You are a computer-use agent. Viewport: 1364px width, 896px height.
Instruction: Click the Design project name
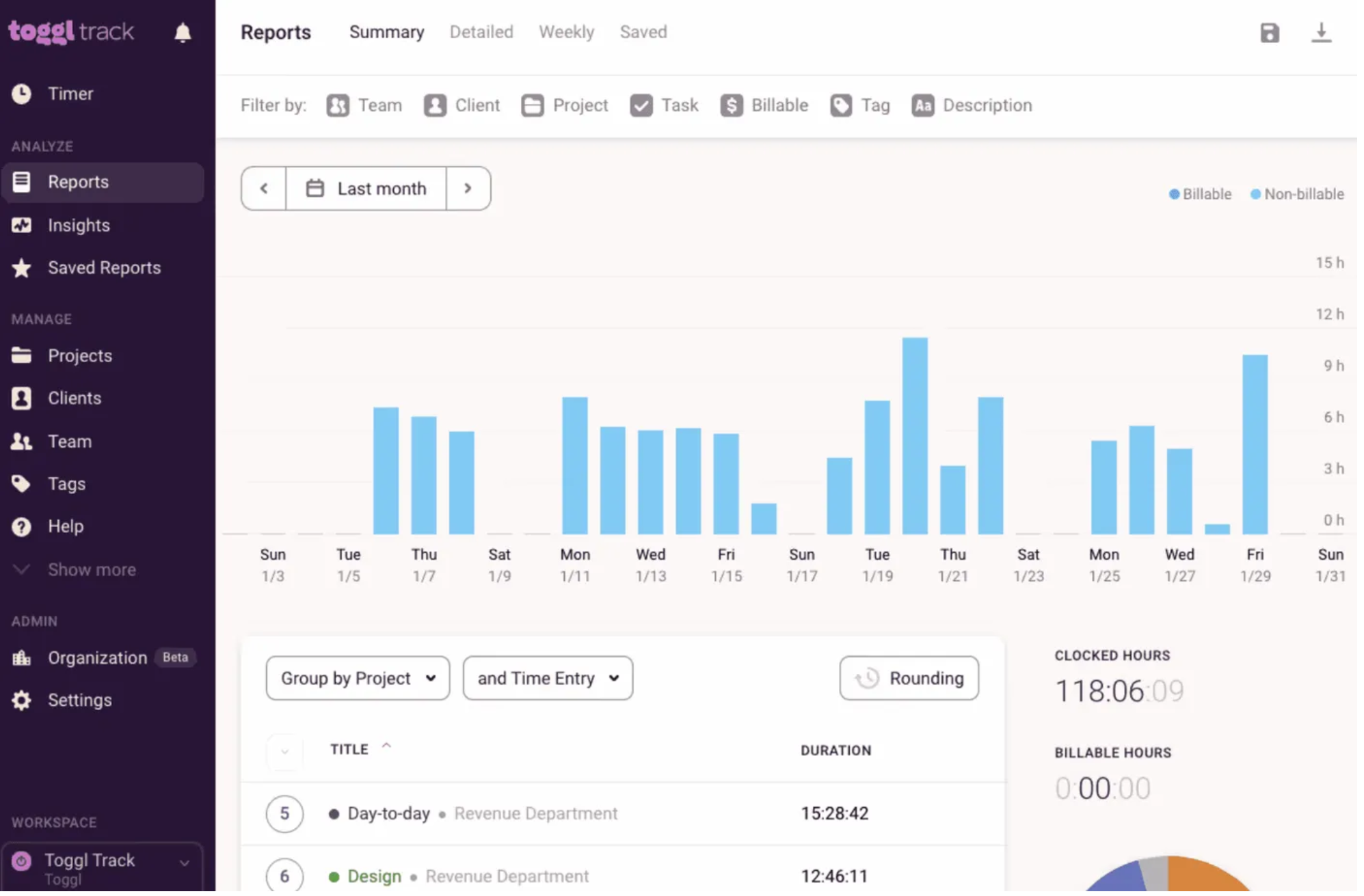click(x=374, y=876)
